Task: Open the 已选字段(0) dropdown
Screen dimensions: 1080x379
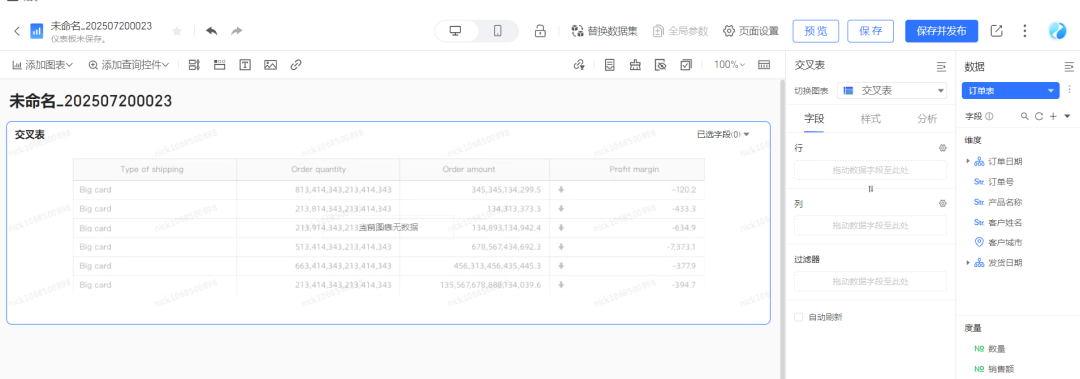Action: click(723, 134)
